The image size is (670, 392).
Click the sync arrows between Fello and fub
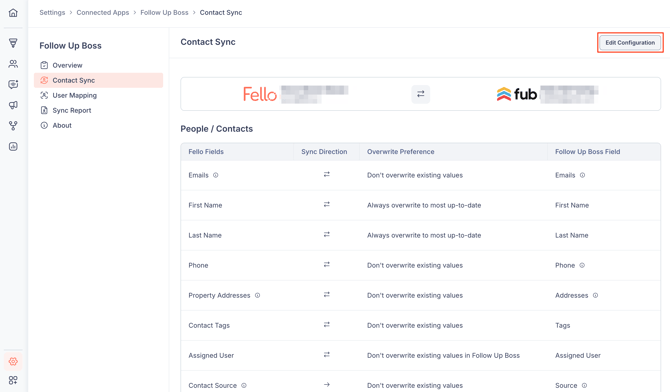pyautogui.click(x=420, y=94)
